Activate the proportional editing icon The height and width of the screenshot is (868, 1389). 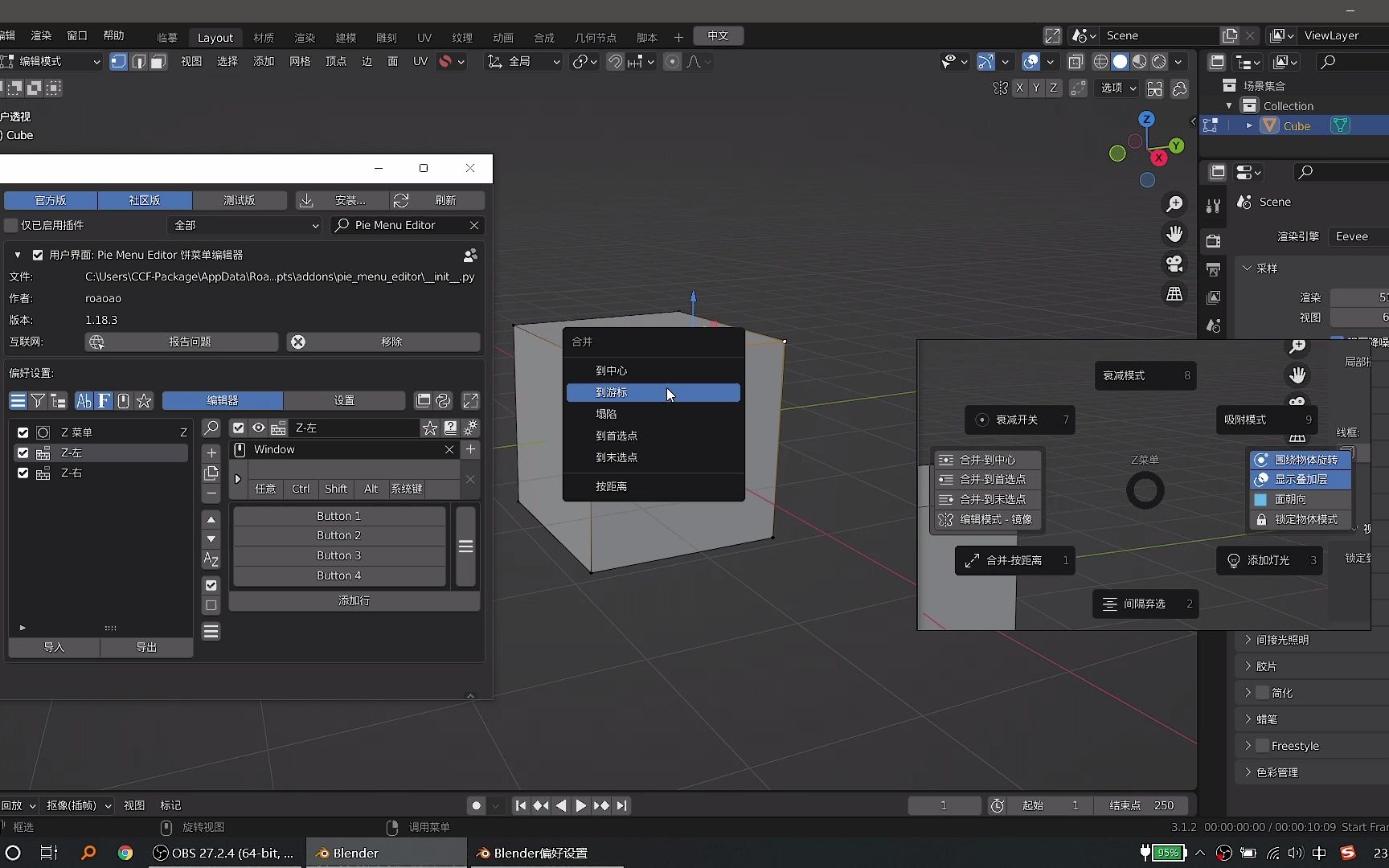pos(672,61)
